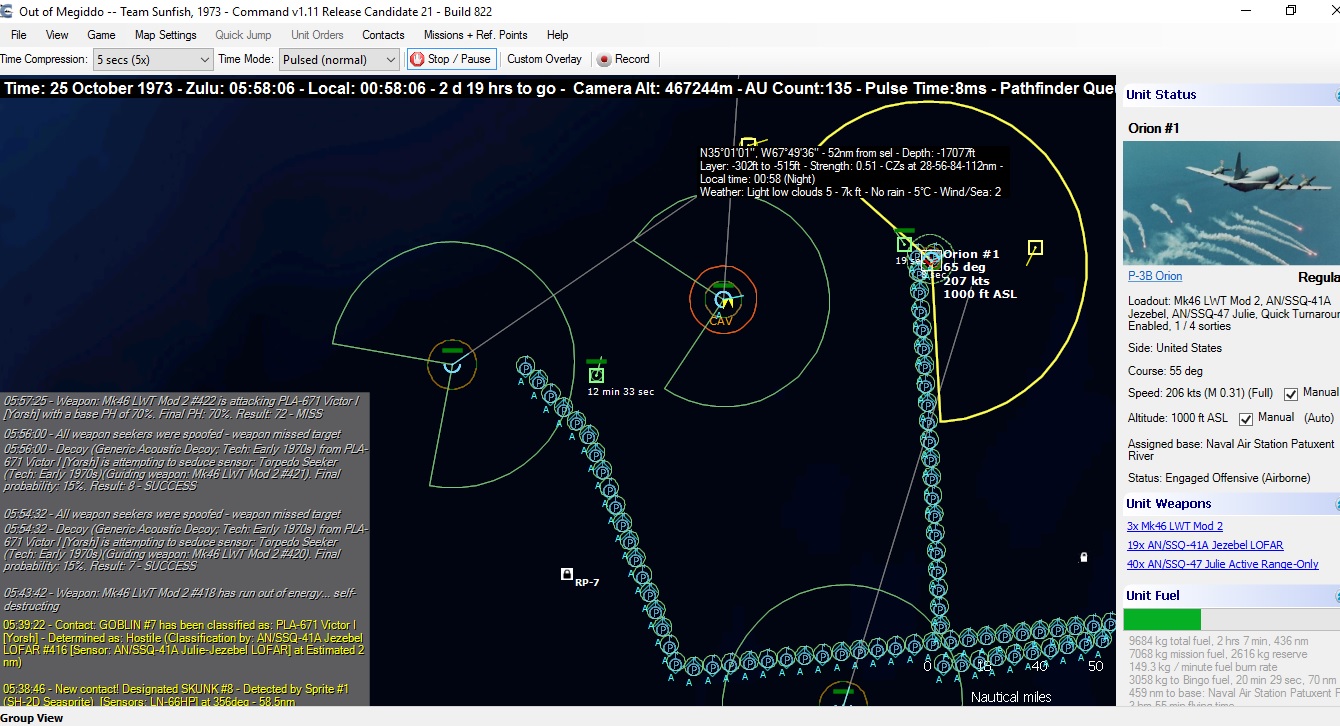Open the Map Settings menu

(166, 35)
